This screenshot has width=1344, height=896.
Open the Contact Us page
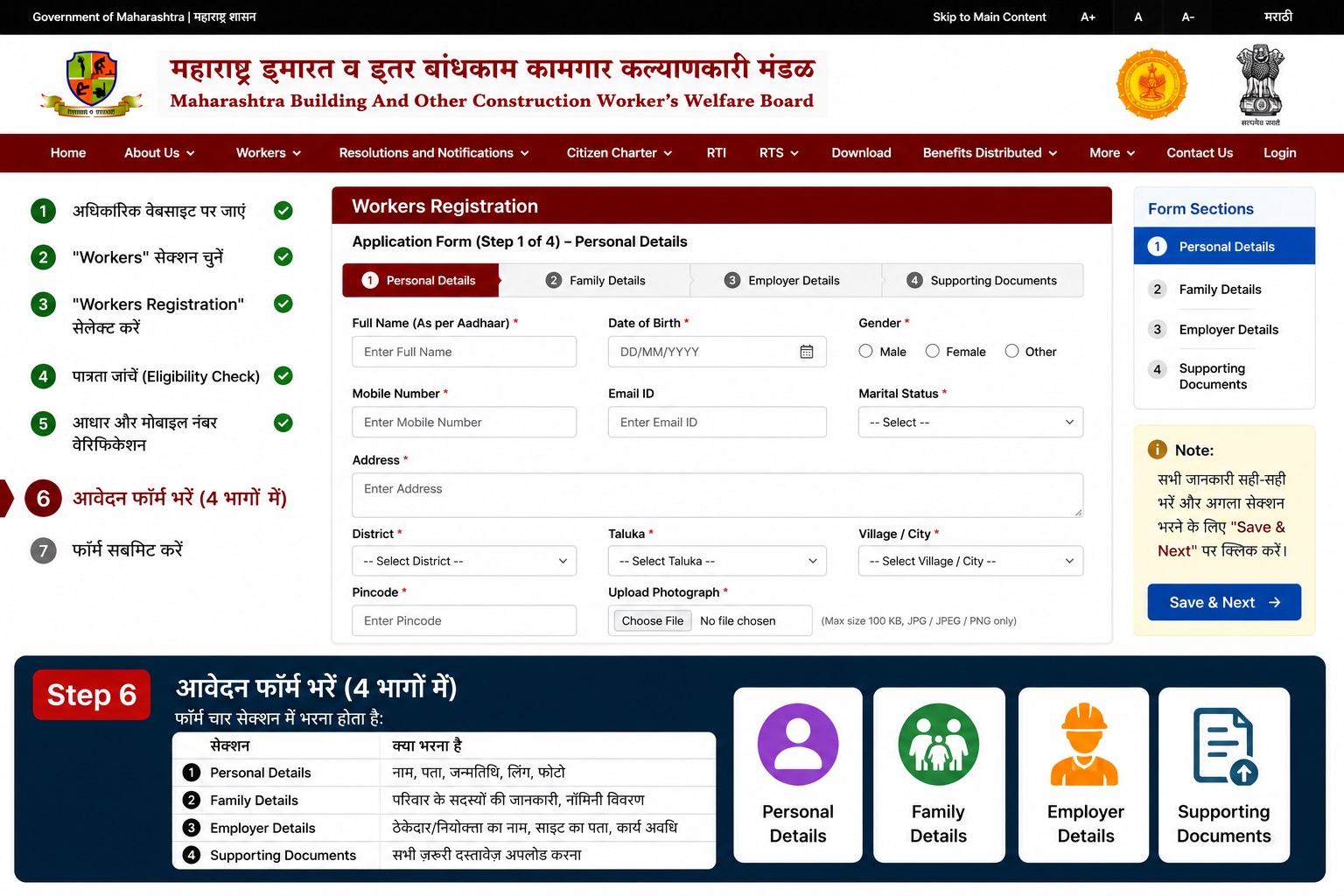(x=1200, y=153)
